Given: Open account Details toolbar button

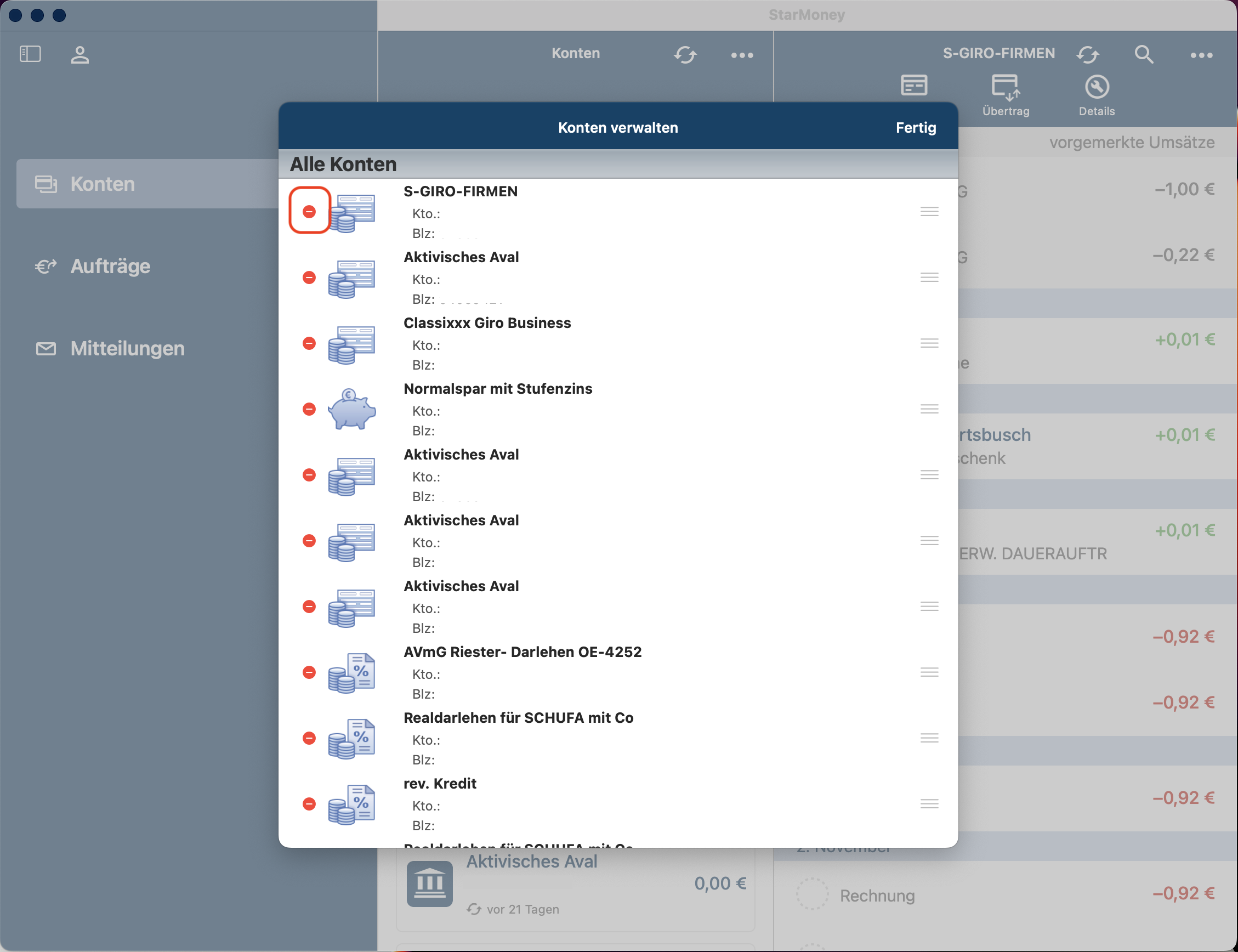Looking at the screenshot, I should coord(1097,95).
